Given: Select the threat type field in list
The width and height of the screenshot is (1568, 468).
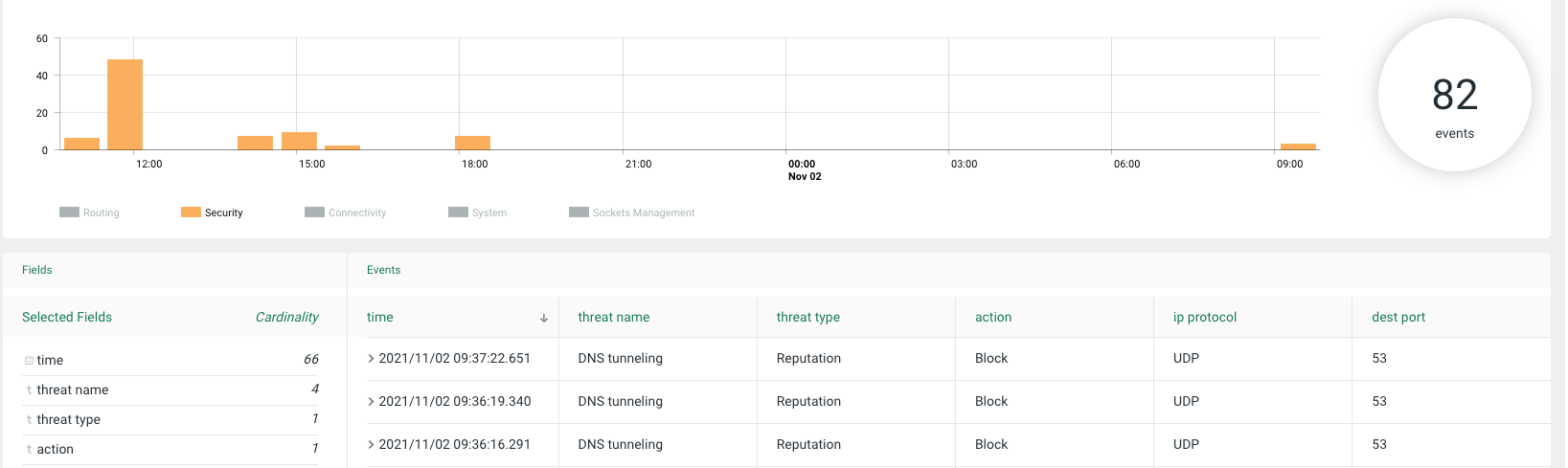Looking at the screenshot, I should point(170,419).
